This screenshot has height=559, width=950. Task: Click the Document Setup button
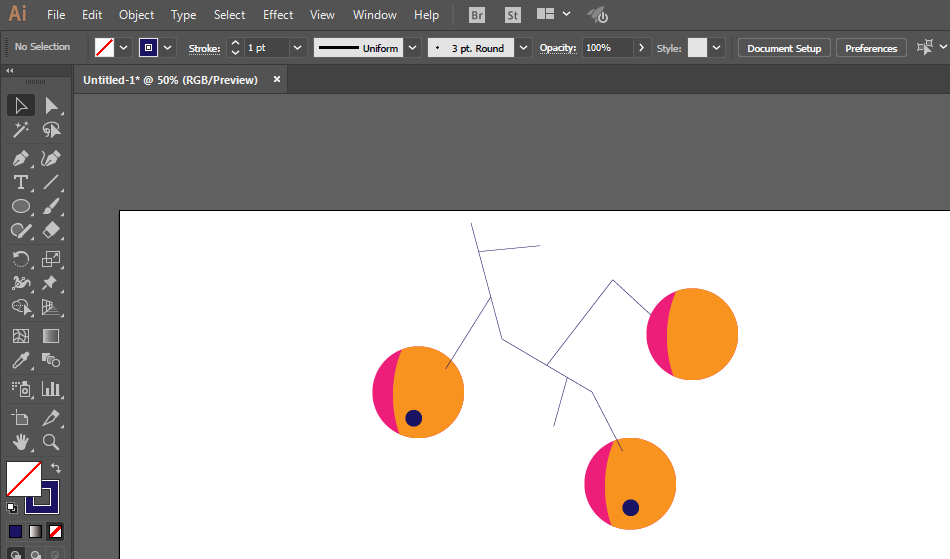[x=784, y=48]
